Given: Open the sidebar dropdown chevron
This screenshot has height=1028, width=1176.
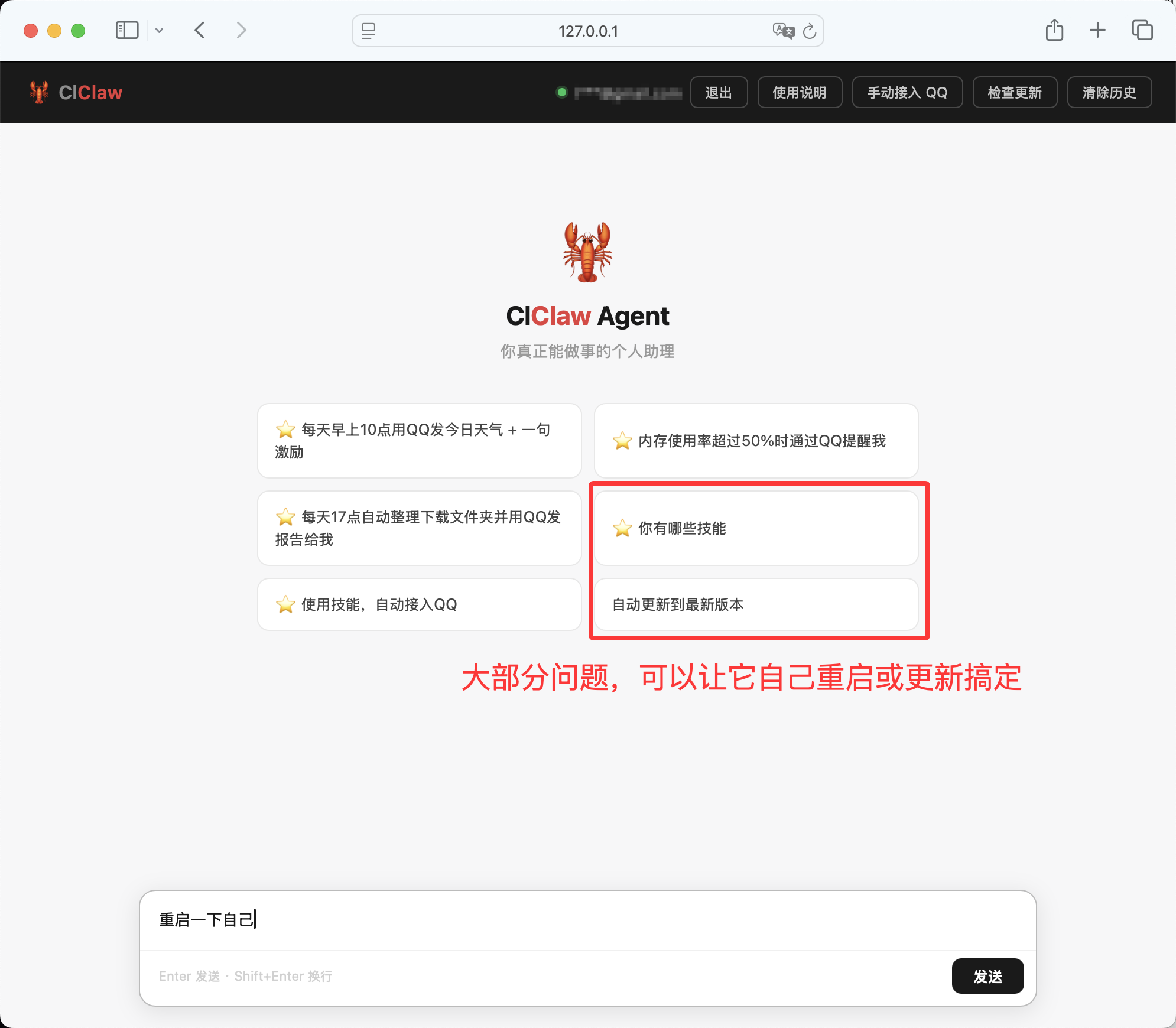Looking at the screenshot, I should (159, 30).
